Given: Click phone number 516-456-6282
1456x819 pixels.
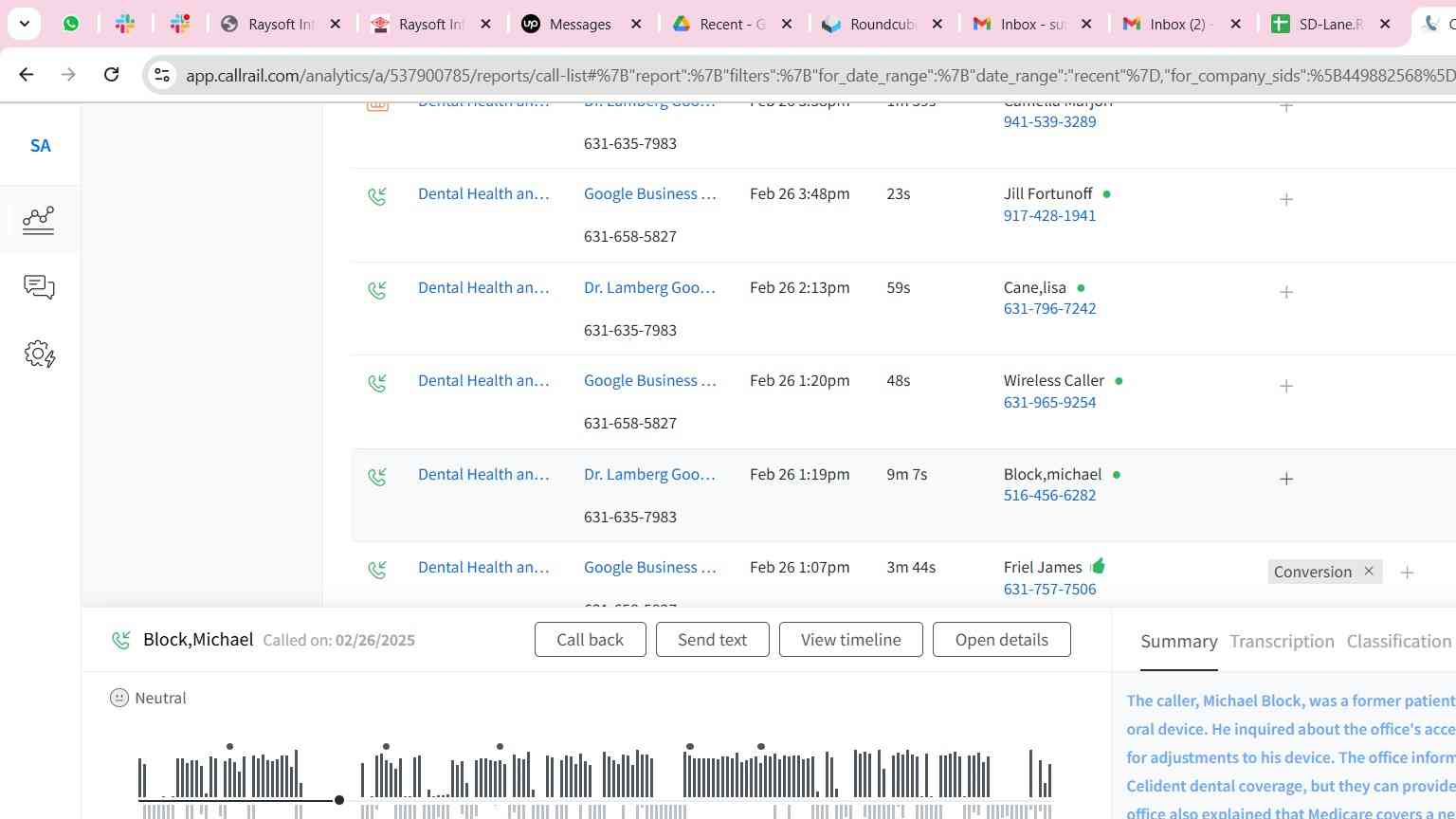Looking at the screenshot, I should coord(1049,495).
